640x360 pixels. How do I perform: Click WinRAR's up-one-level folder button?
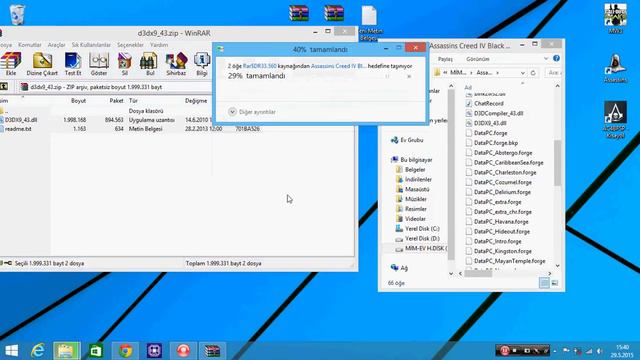pyautogui.click(x=4, y=87)
